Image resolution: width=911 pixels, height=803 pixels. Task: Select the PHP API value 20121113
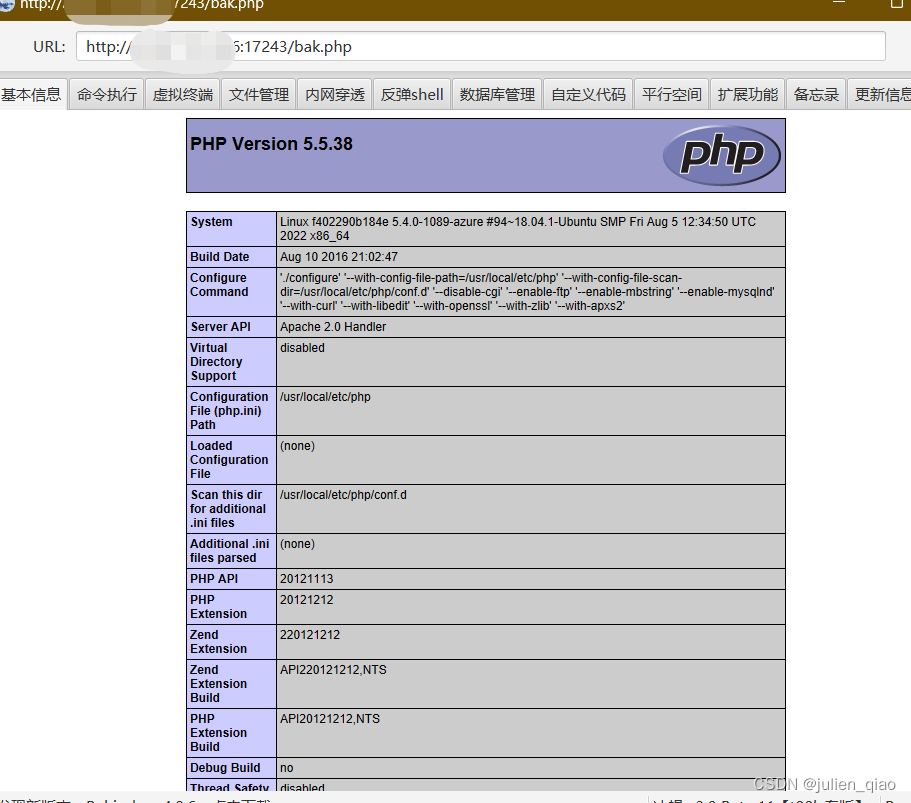[307, 579]
